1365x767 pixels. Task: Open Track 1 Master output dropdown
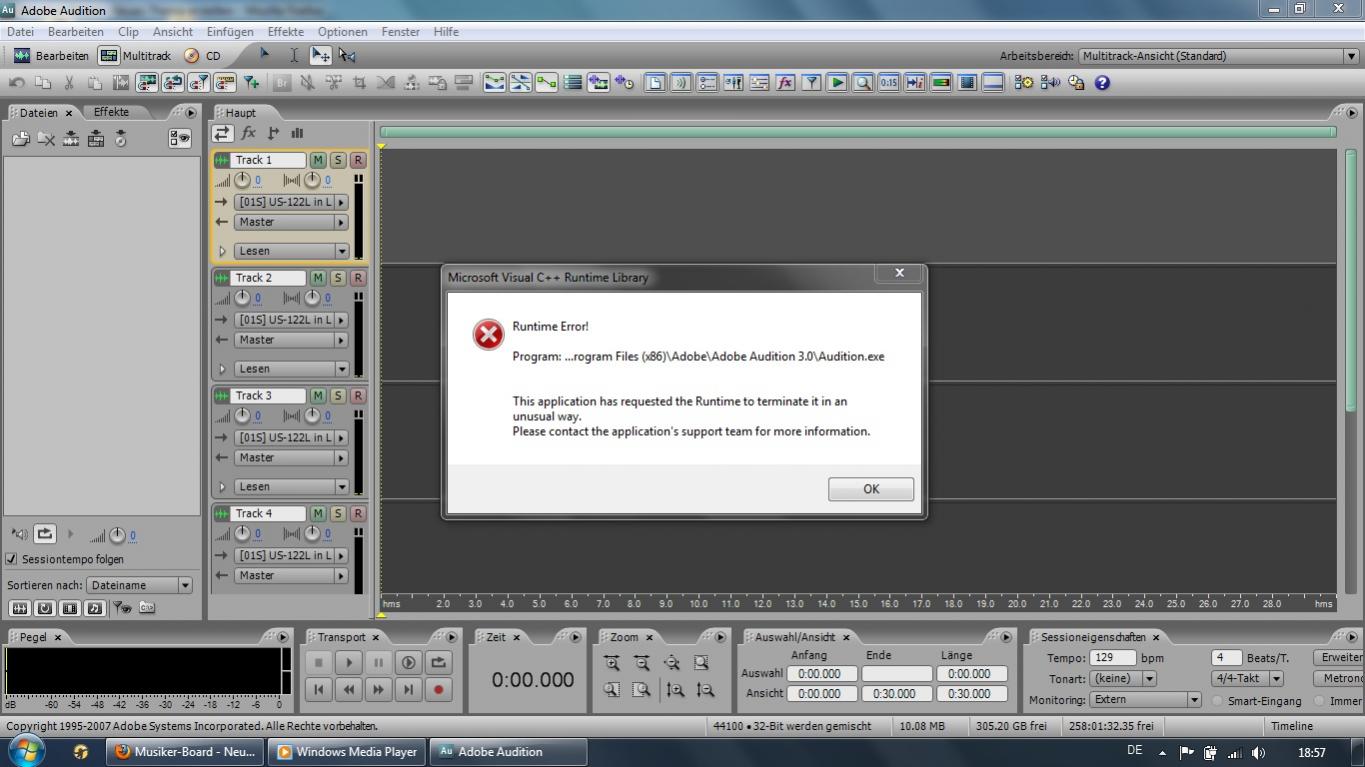pos(291,222)
